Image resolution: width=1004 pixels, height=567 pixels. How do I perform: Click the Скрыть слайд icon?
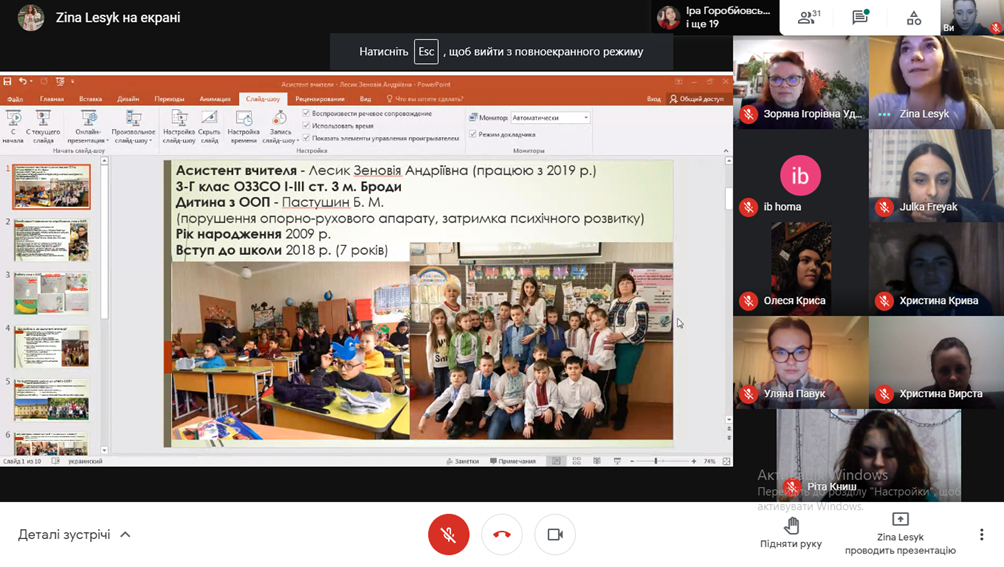pos(209,126)
